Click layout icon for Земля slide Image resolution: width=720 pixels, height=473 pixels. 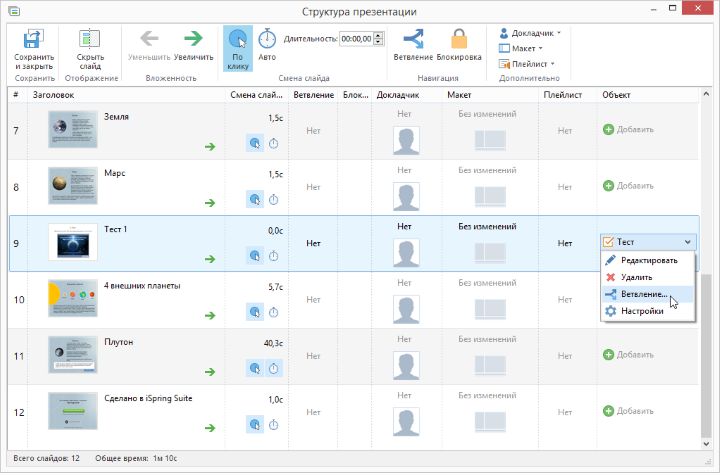coord(490,140)
